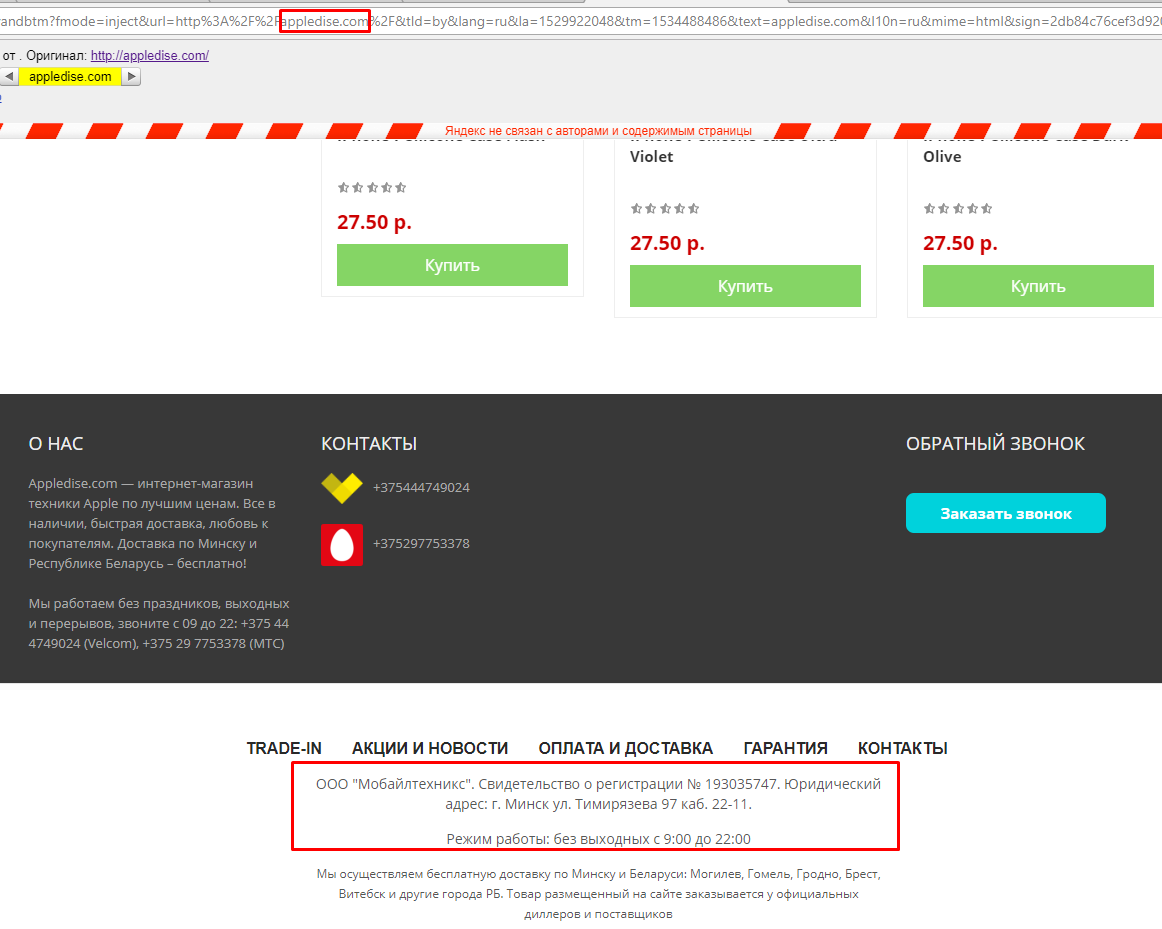
Task: Open ОПЛАТА И ДОСТАВКА footer menu item
Action: click(625, 748)
